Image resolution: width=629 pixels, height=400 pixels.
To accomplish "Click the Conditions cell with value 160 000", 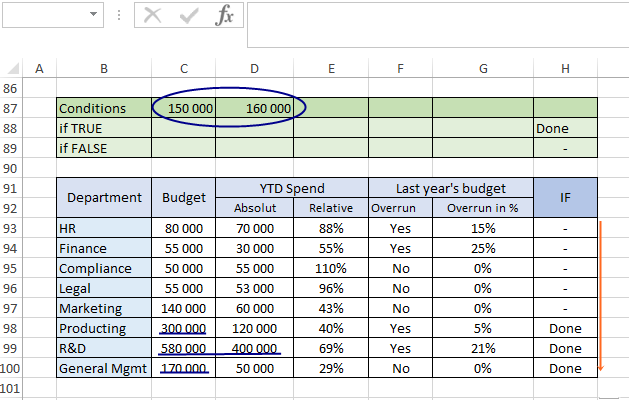I will pos(254,108).
